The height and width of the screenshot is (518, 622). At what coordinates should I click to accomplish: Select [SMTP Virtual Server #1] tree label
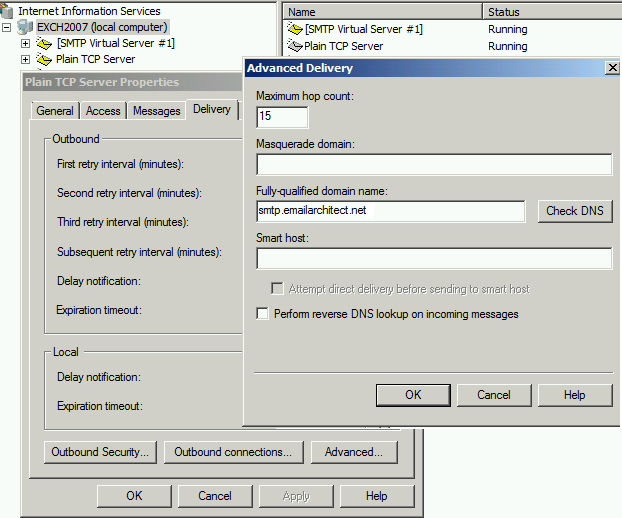(115, 43)
